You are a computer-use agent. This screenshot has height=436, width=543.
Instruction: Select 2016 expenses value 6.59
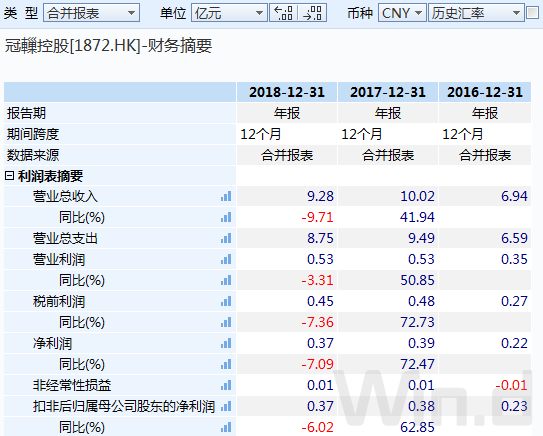(514, 238)
